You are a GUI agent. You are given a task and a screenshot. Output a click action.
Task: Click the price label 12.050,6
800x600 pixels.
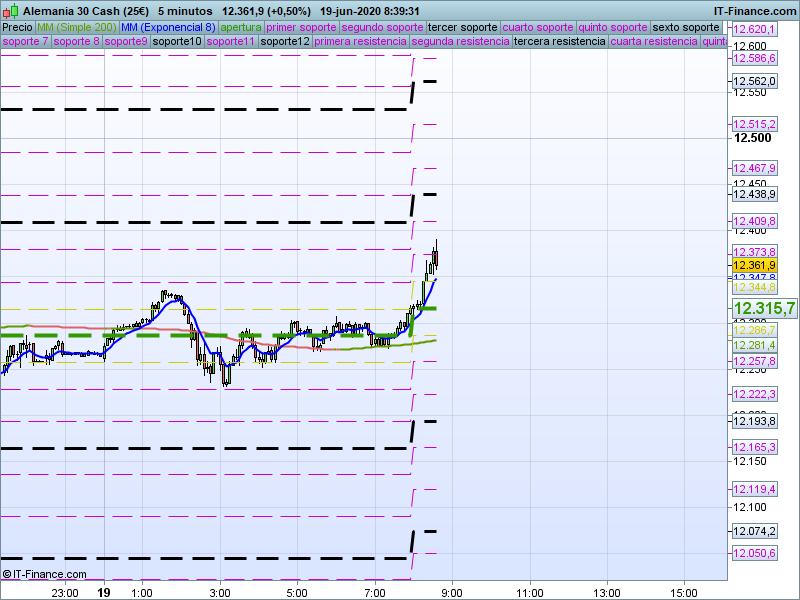[x=755, y=553]
